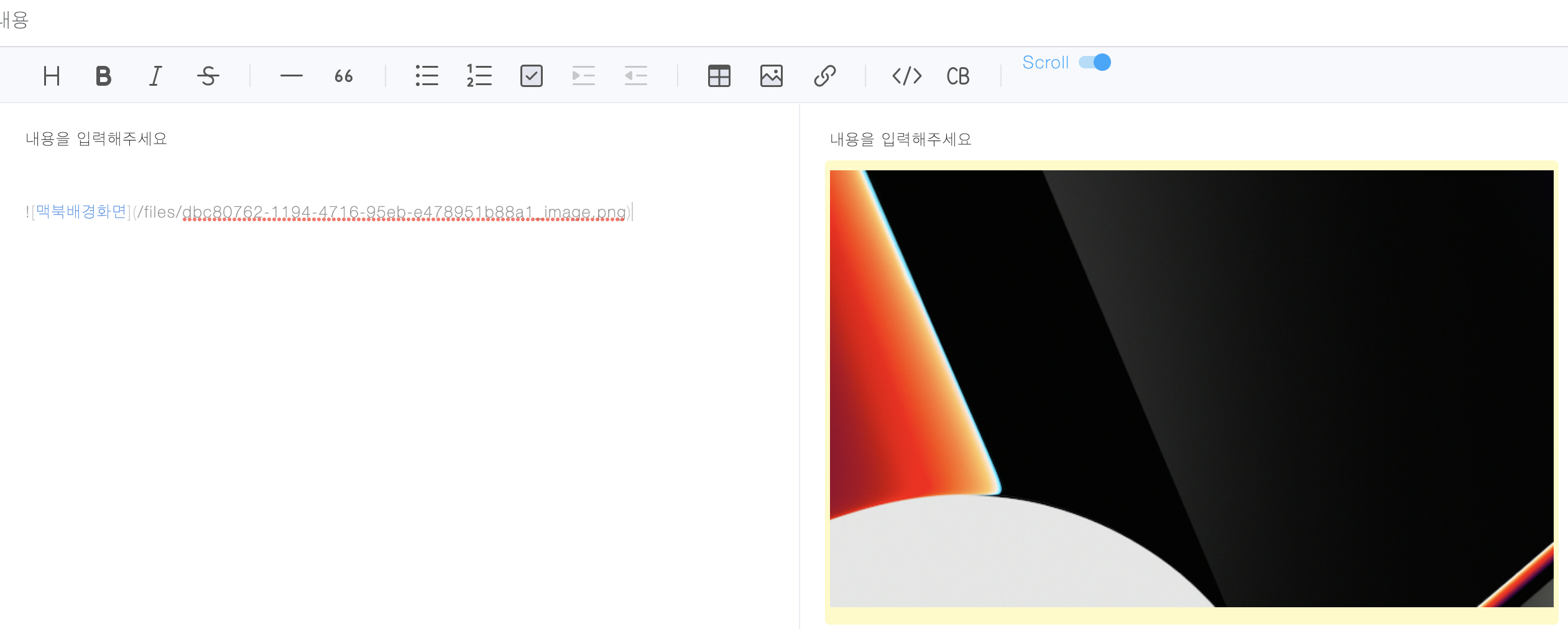This screenshot has height=629, width=1568.
Task: Insert a horizontal line
Action: point(291,76)
